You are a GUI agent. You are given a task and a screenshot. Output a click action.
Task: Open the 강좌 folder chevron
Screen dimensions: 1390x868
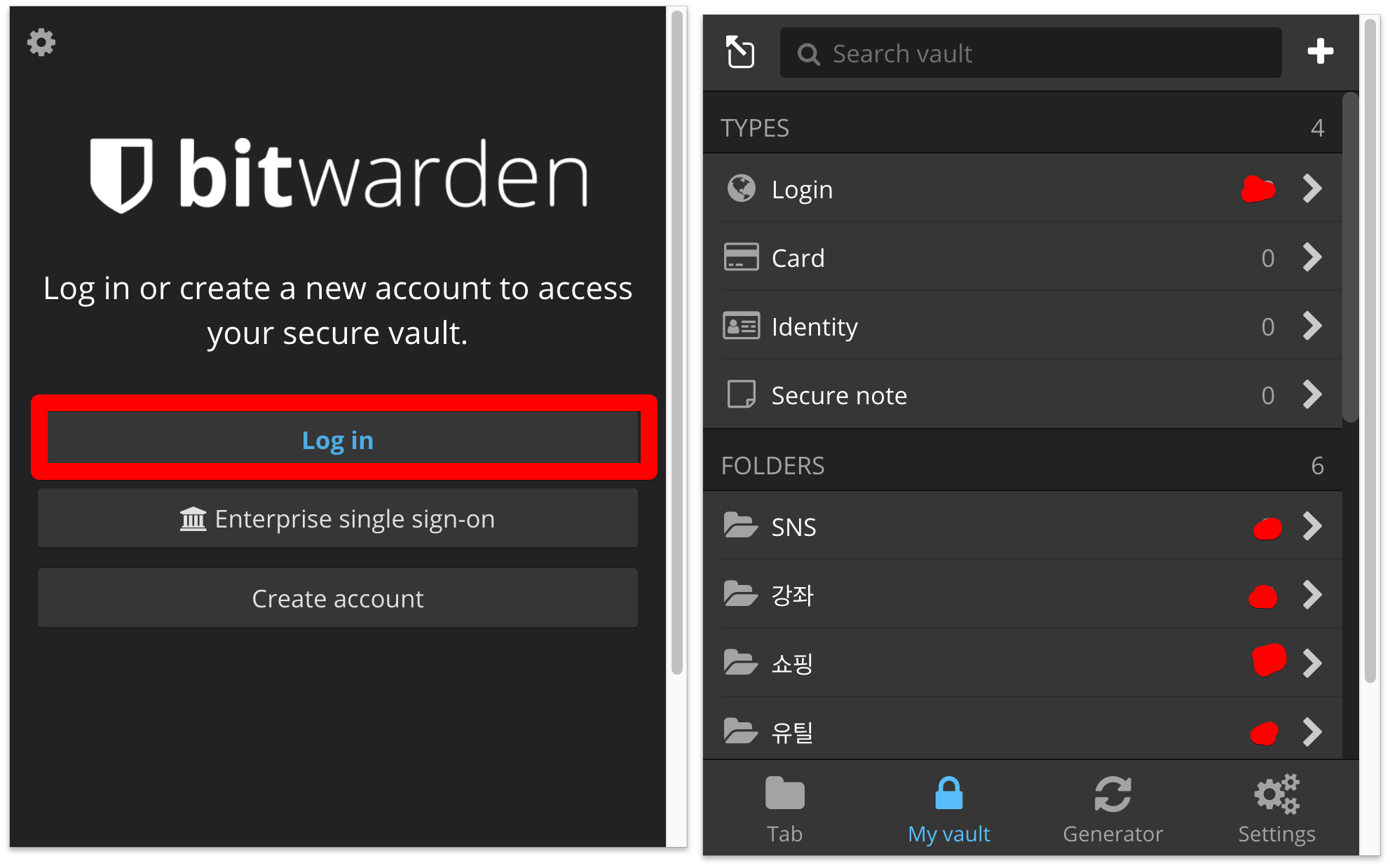point(1312,595)
